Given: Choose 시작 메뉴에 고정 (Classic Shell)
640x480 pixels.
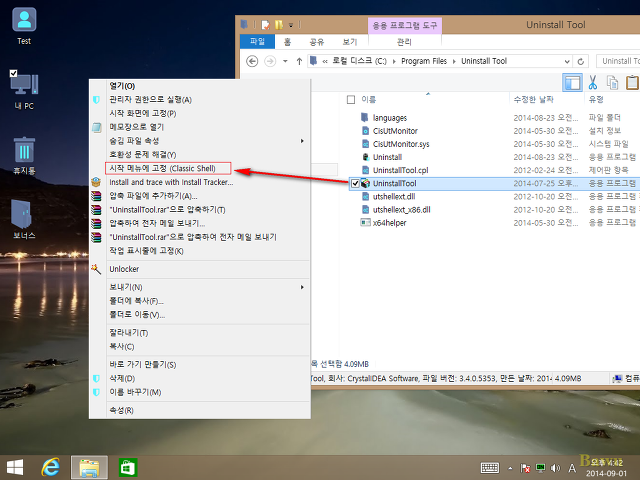Looking at the screenshot, I should pyautogui.click(x=200, y=169).
